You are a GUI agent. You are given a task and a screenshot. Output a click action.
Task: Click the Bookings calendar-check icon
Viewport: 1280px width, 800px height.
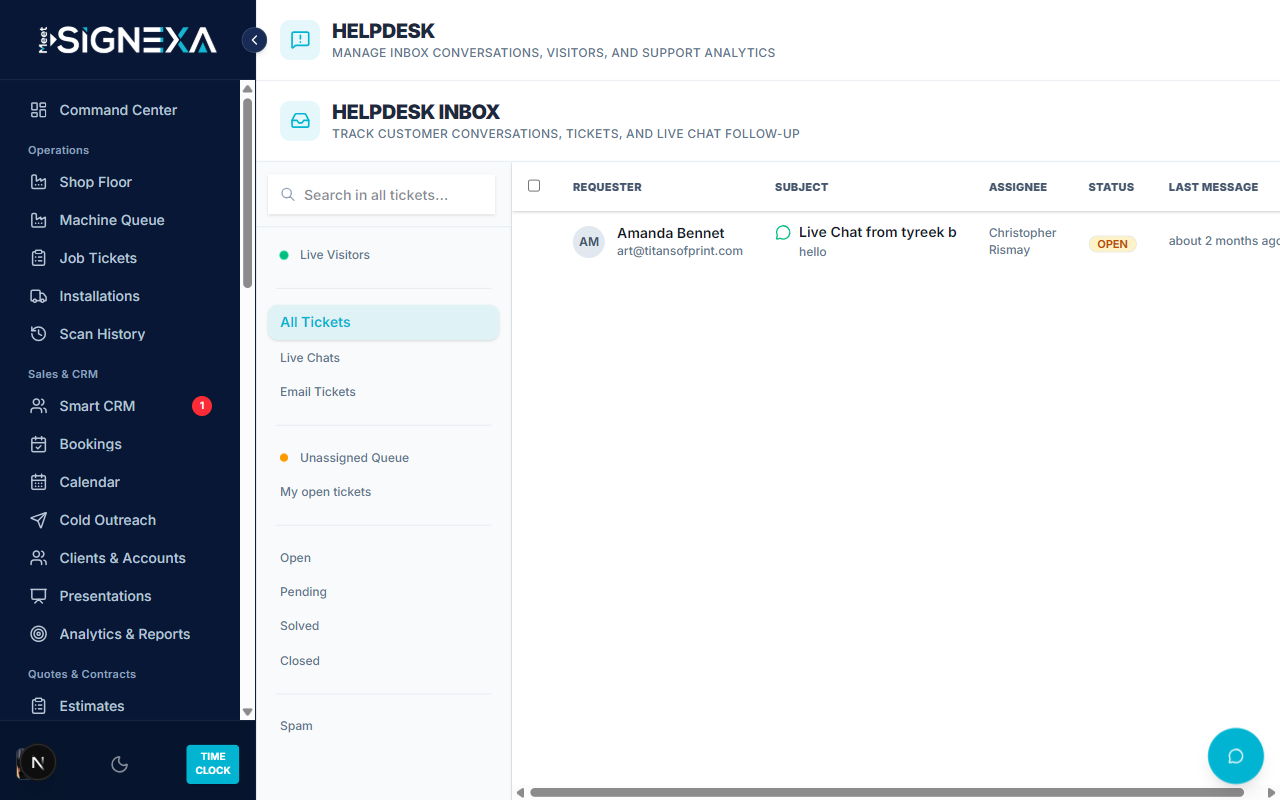click(x=38, y=444)
